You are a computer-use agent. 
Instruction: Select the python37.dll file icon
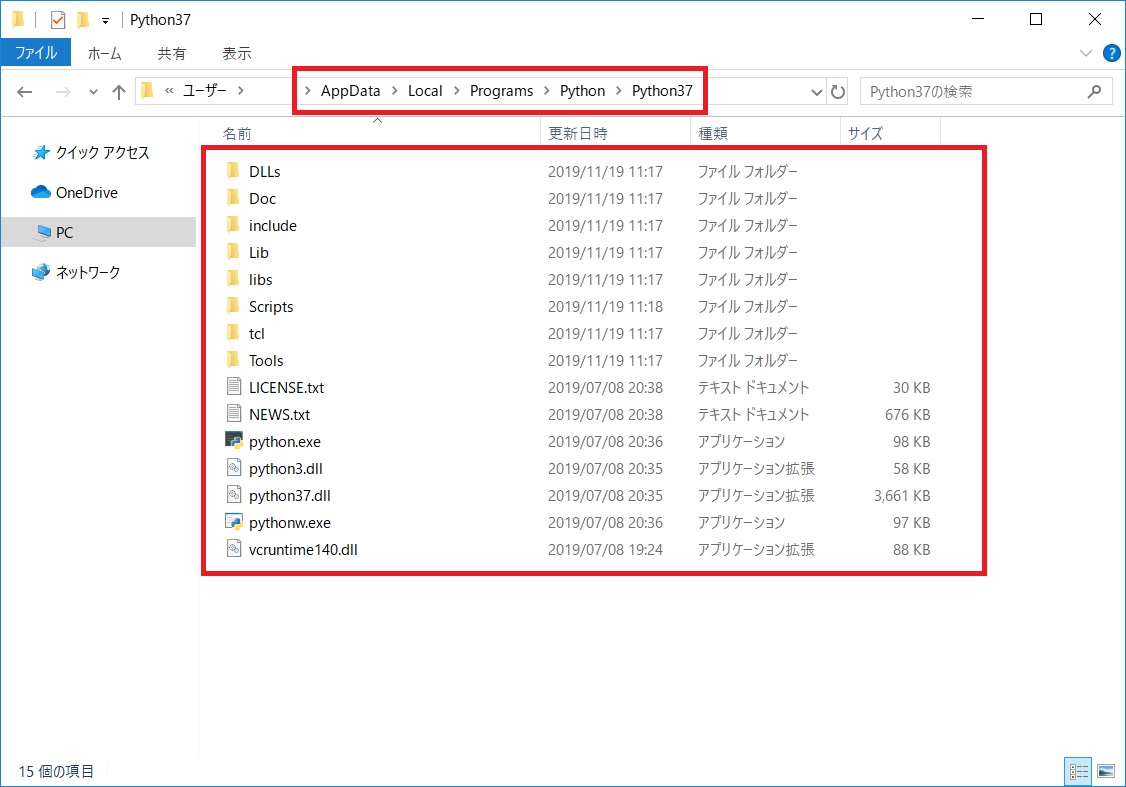coord(233,495)
